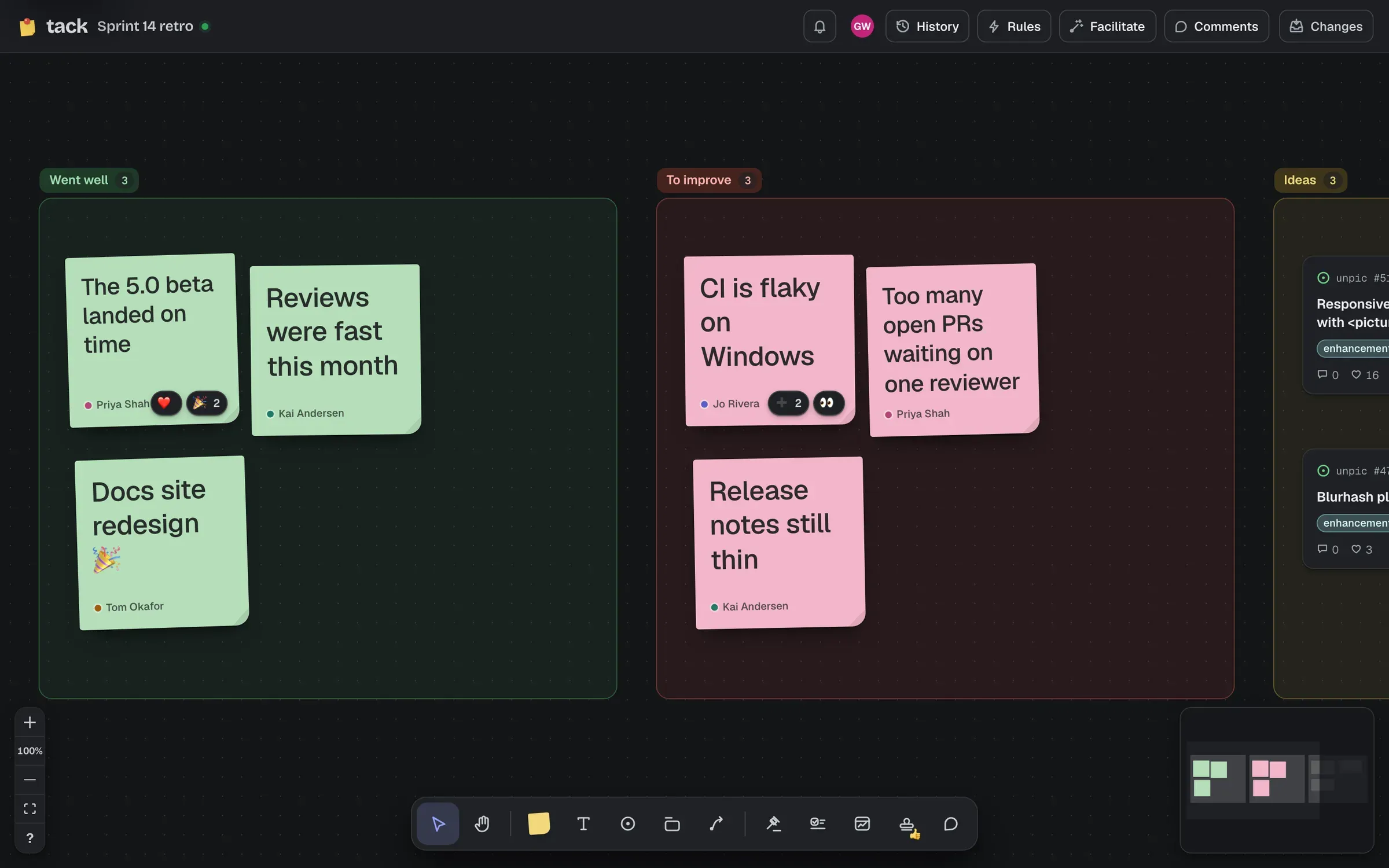Open the GW user avatar
The image size is (1389, 868).
tap(862, 26)
